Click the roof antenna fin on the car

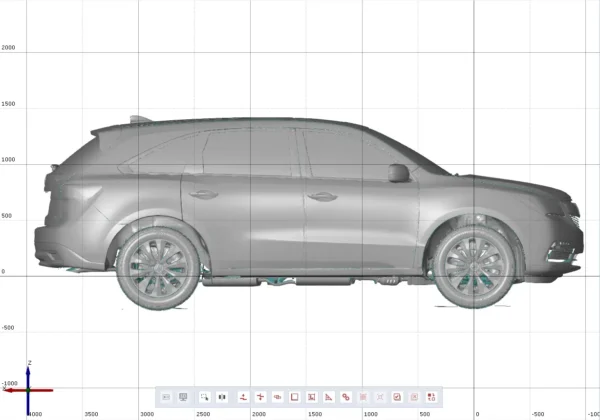tap(140, 119)
